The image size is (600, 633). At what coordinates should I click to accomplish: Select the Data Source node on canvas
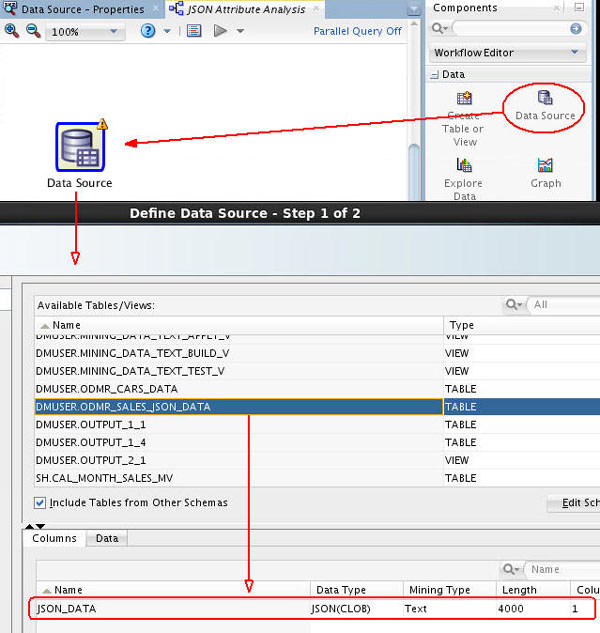(80, 147)
